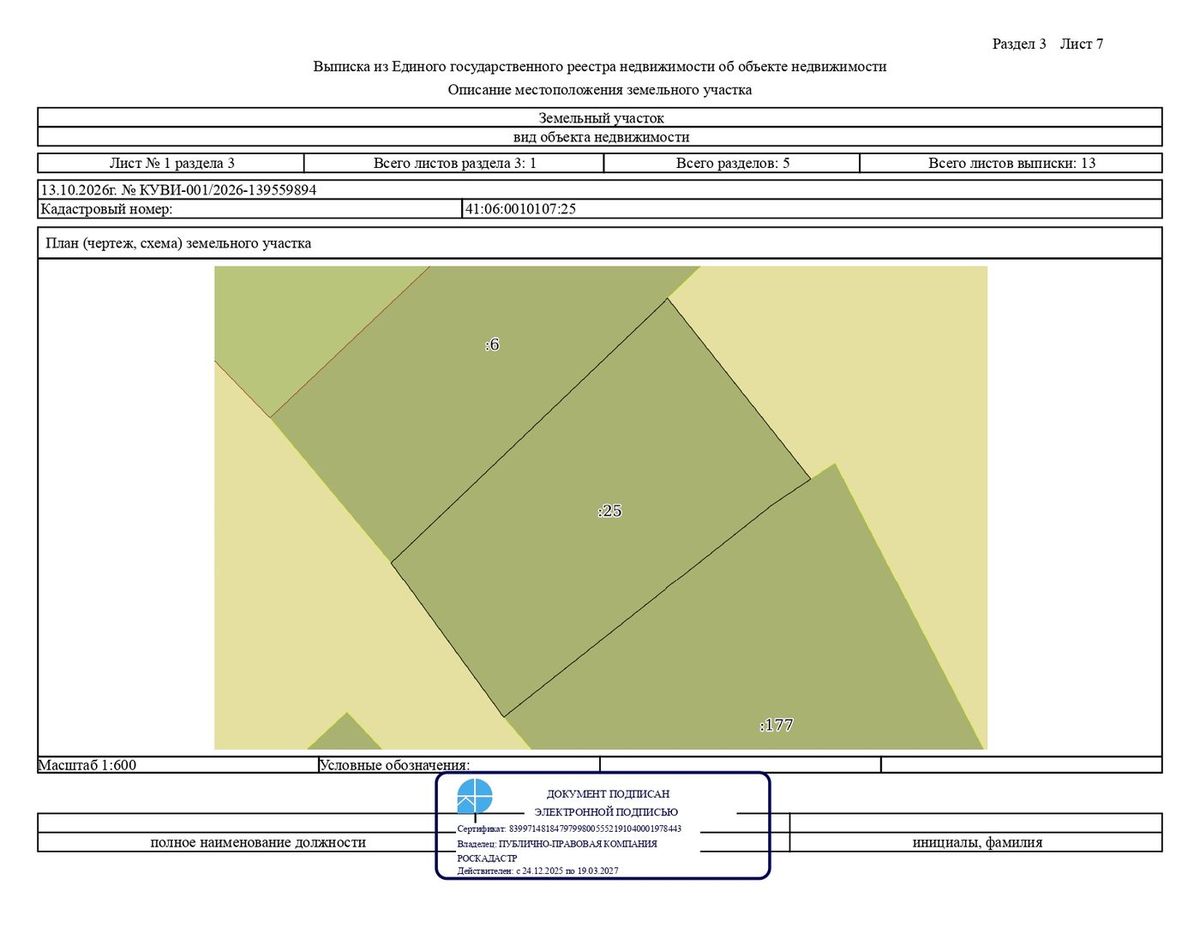Click "Раздел 3" in the page header
This screenshot has width=1200, height=927.
1019,44
